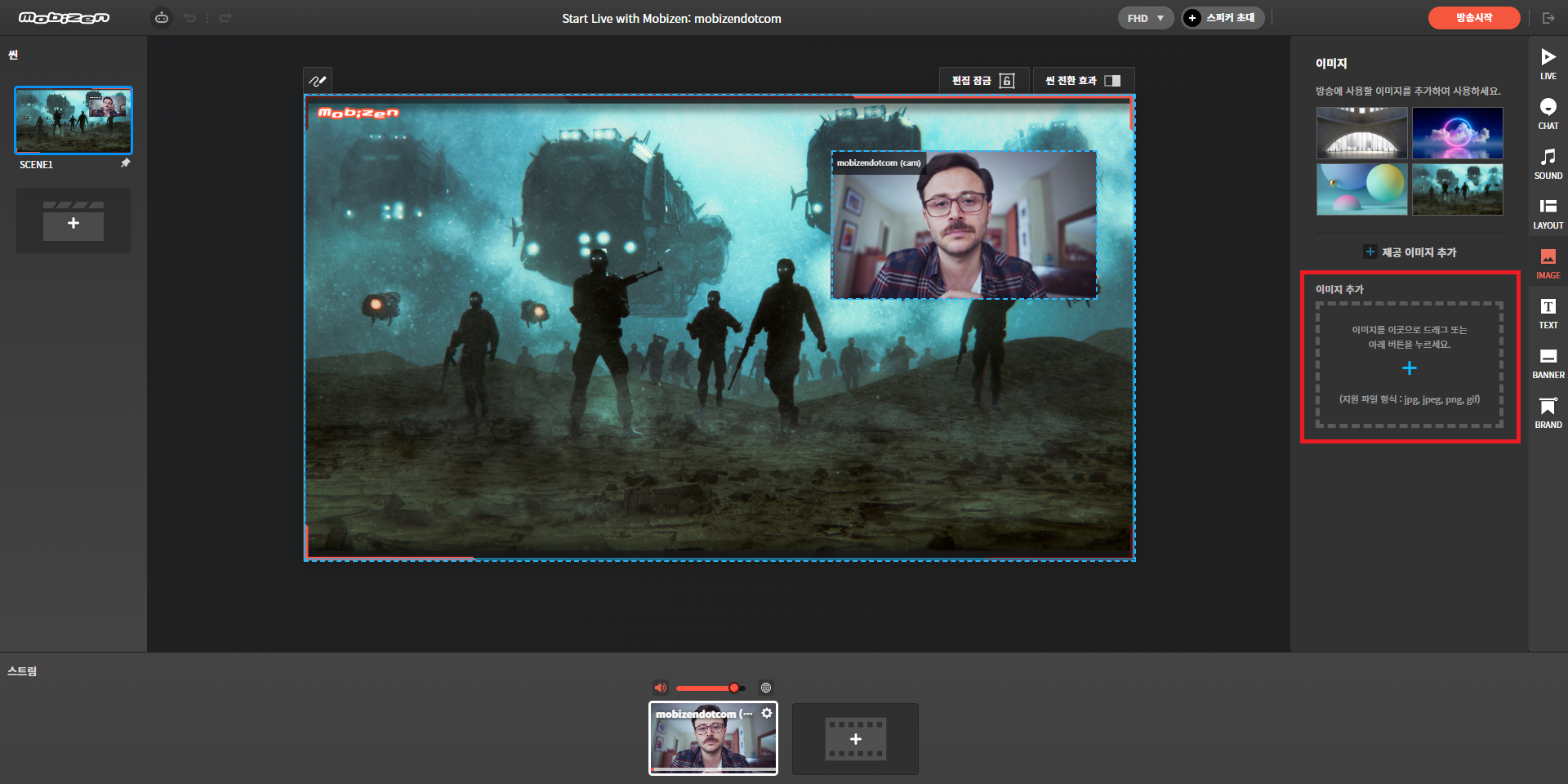Click the 스트림 section label
This screenshot has width=1568, height=784.
(x=22, y=671)
